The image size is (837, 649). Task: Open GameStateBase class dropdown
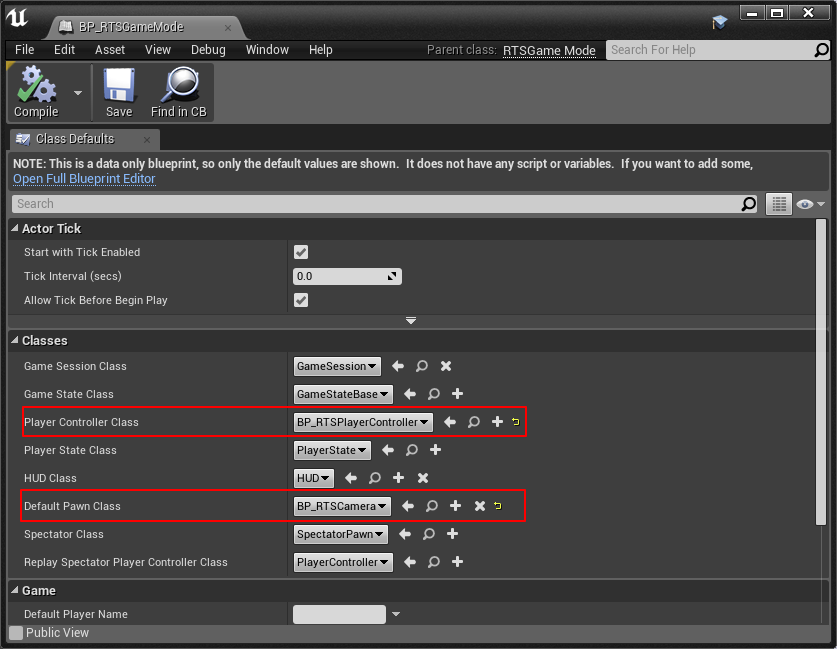(343, 394)
